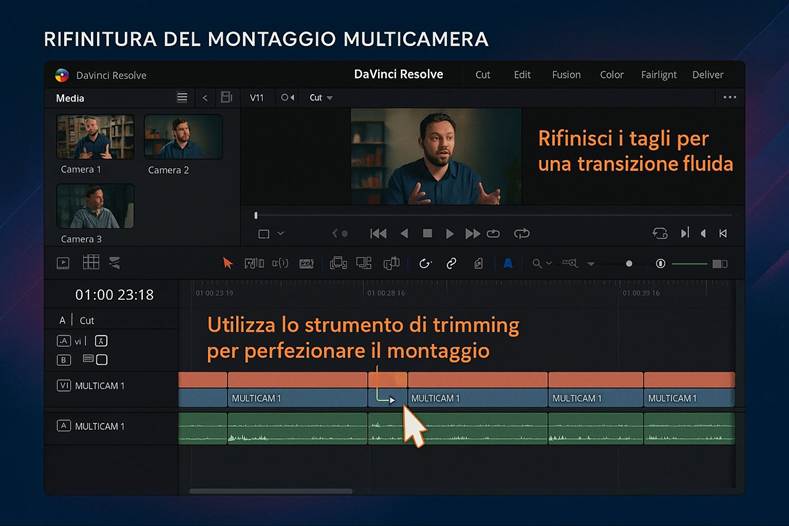
Task: Open the three-dot options menu above the viewer
Action: coord(730,97)
